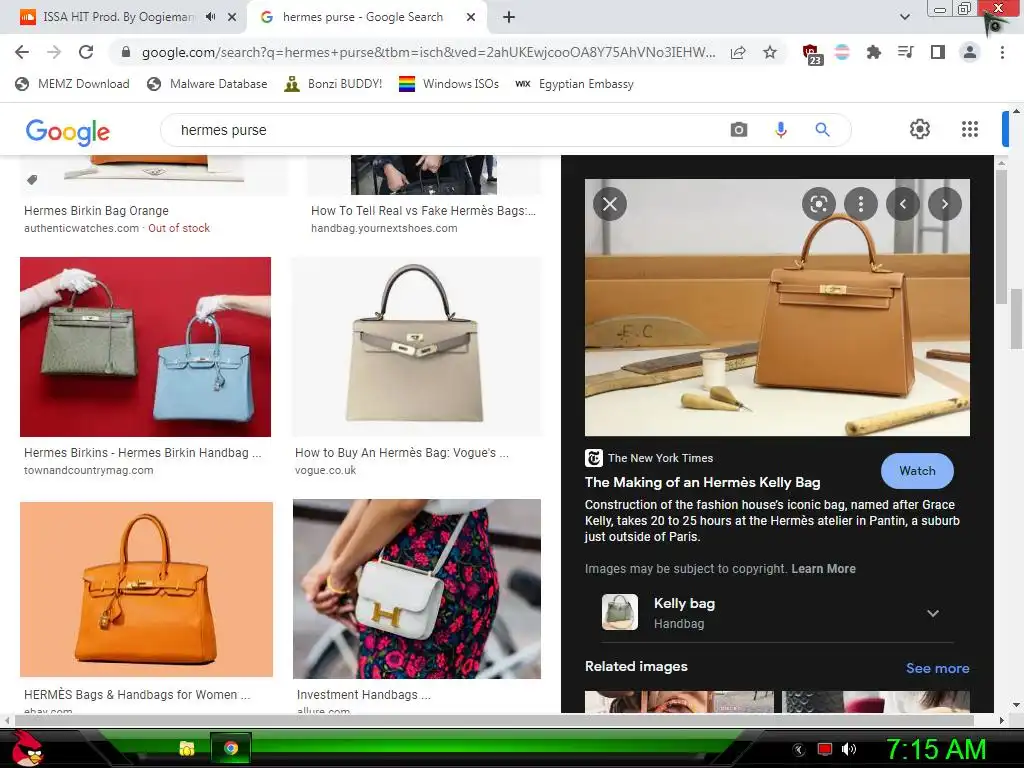The height and width of the screenshot is (768, 1024).
Task: Click the address bar URL
Action: tap(428, 52)
